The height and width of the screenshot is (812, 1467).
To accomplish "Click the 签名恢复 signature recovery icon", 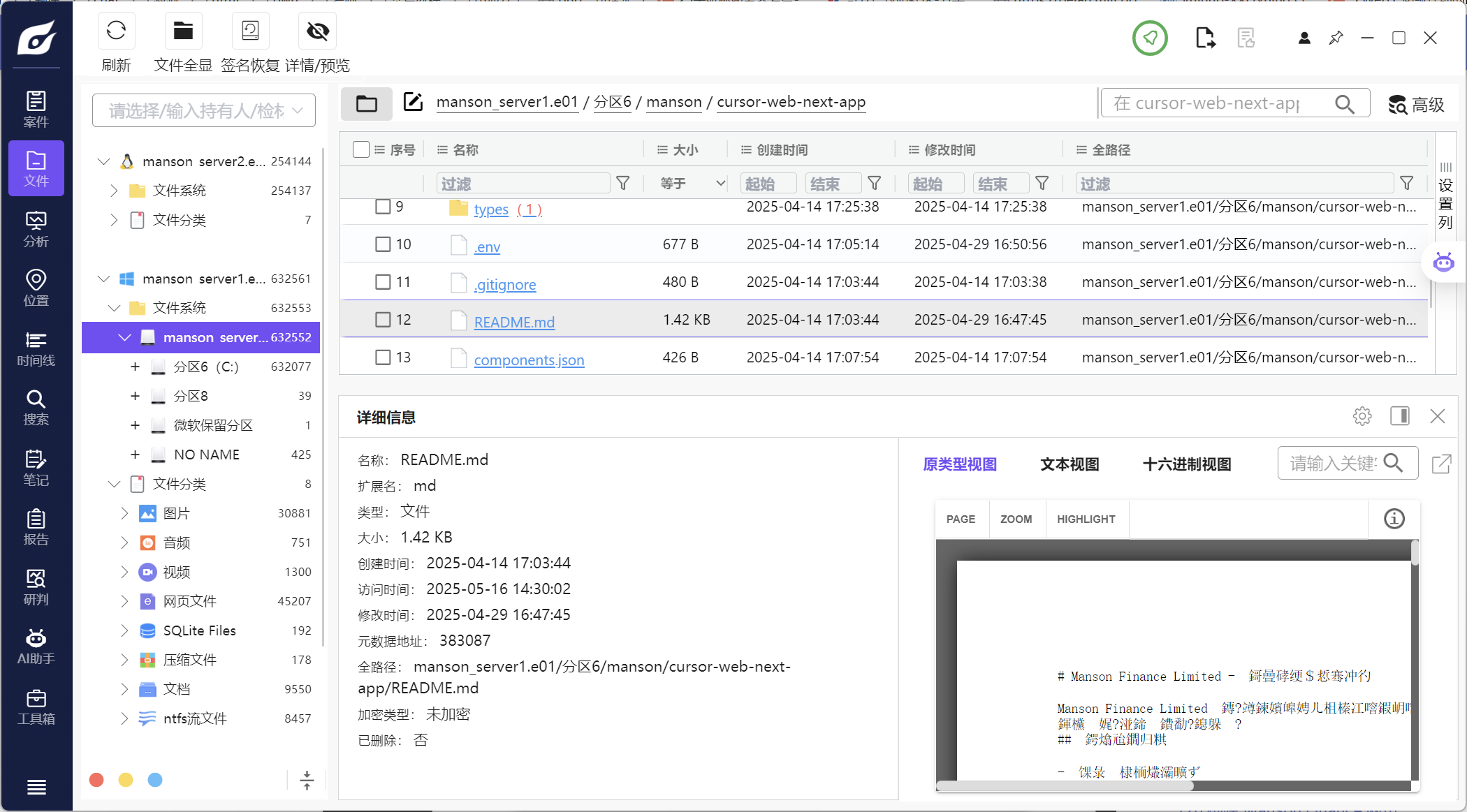I will pos(250,31).
